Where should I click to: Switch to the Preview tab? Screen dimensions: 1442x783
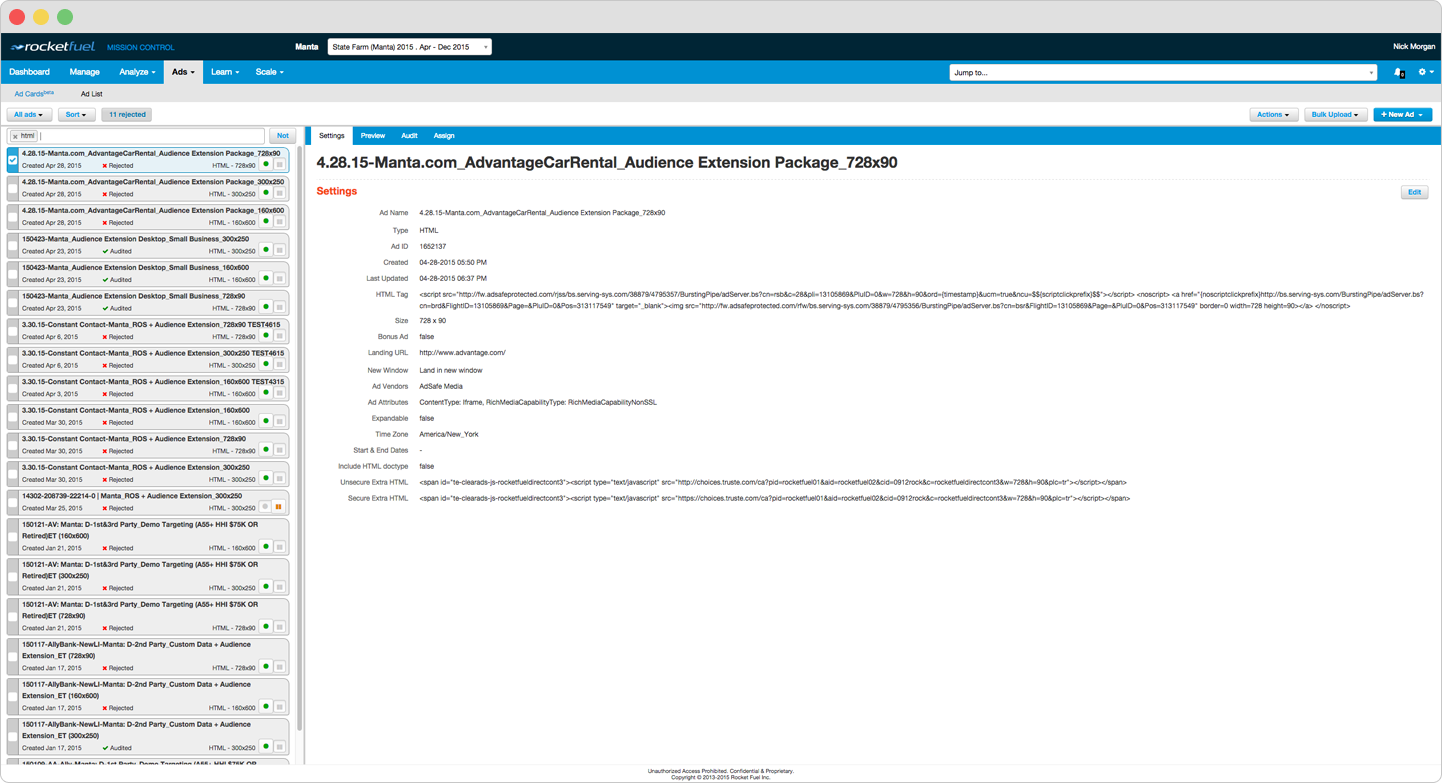coord(373,136)
